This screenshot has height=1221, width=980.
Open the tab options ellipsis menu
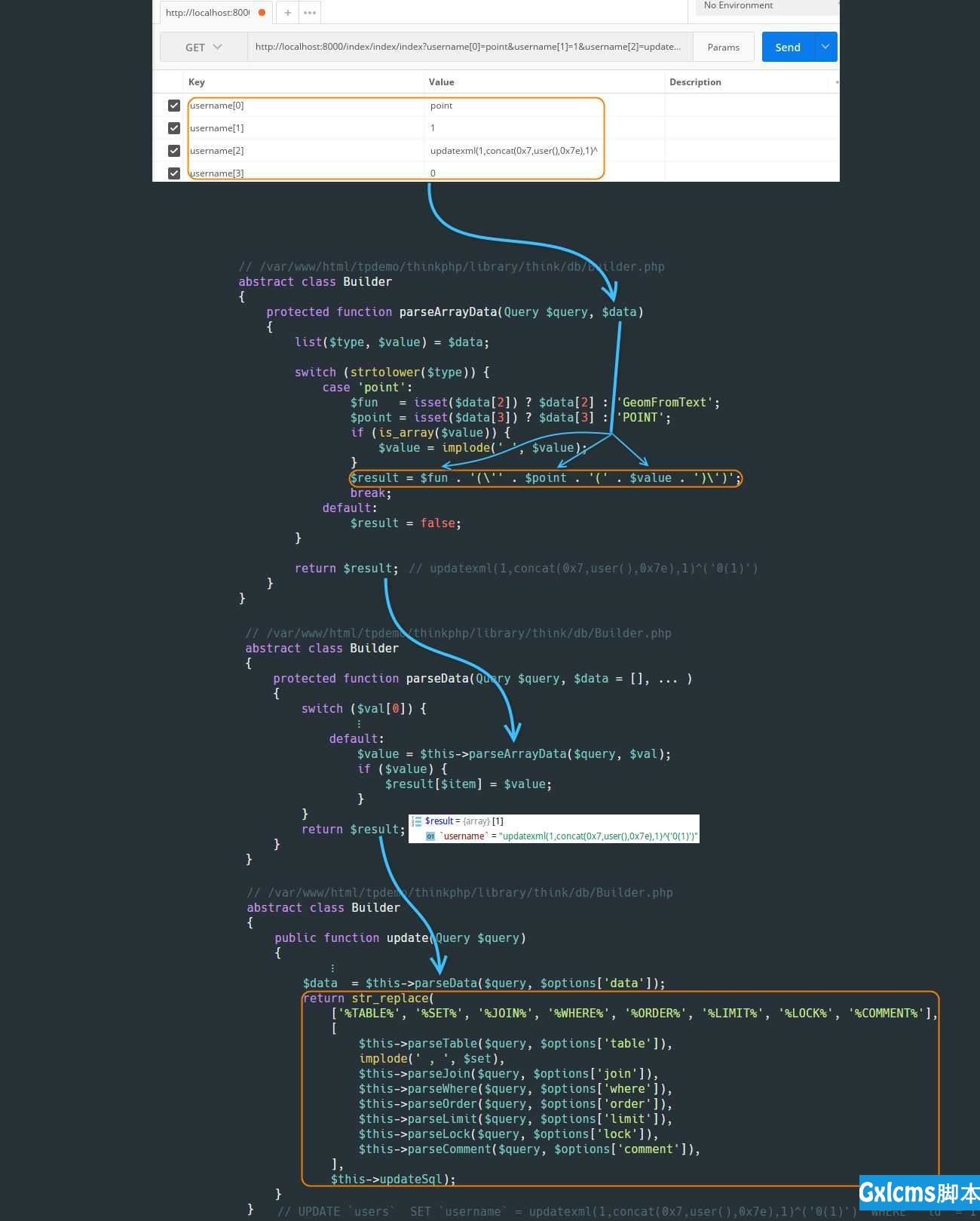tap(310, 13)
